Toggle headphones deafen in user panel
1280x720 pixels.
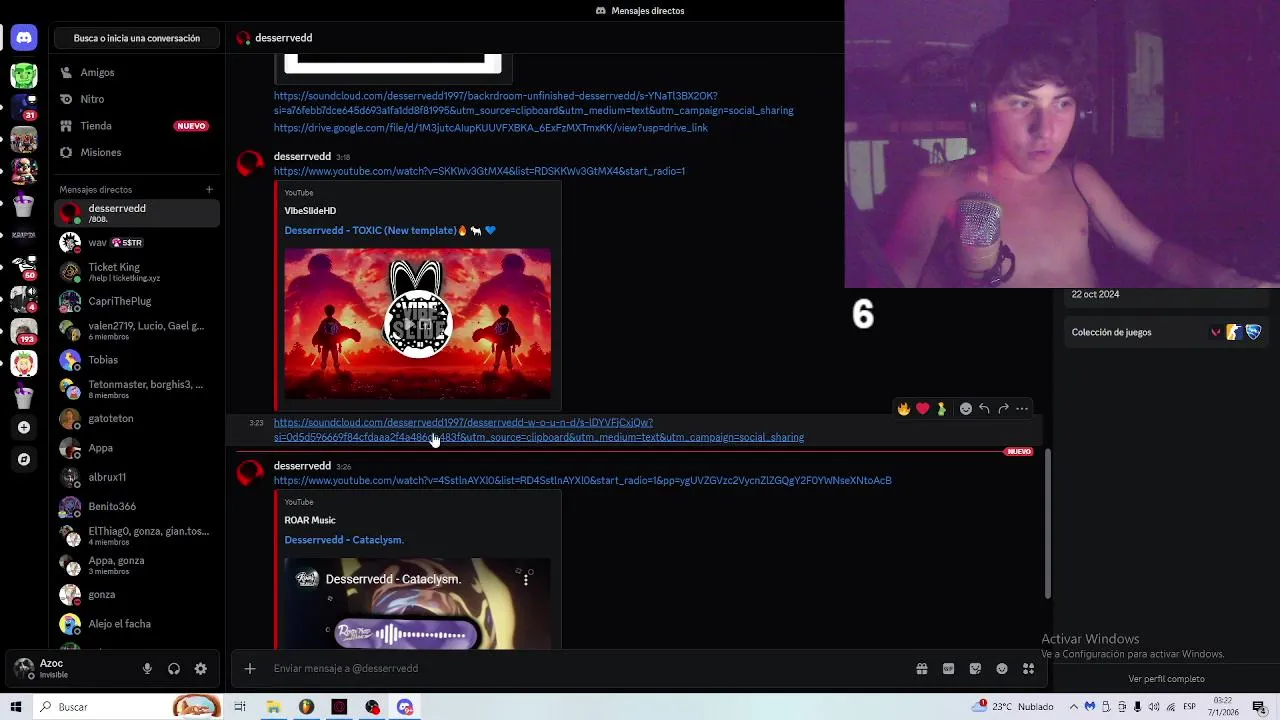click(174, 669)
